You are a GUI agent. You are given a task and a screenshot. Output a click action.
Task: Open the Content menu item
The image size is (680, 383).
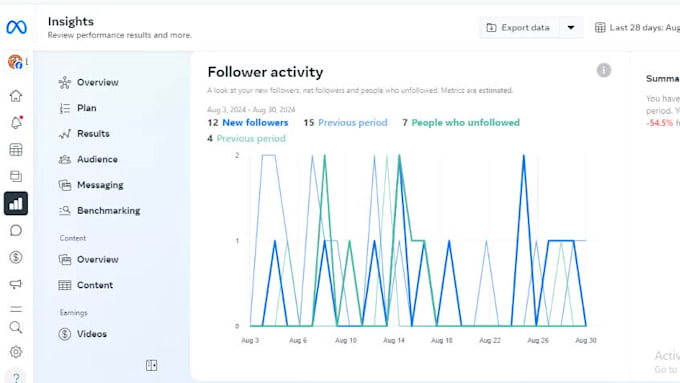coord(86,285)
